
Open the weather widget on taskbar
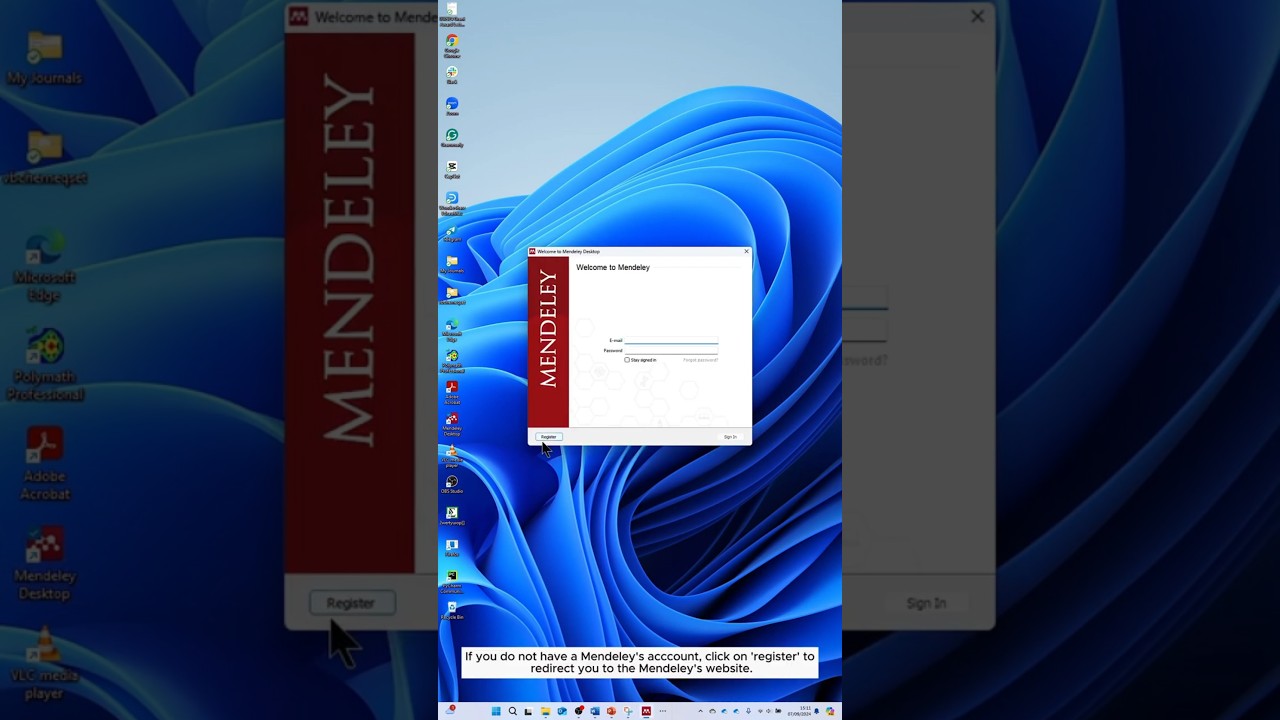pyautogui.click(x=450, y=711)
